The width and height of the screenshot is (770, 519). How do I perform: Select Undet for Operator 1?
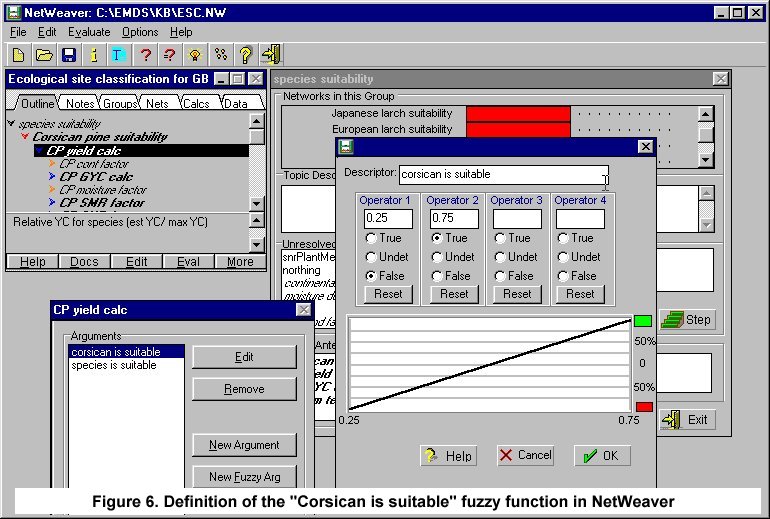pos(371,257)
